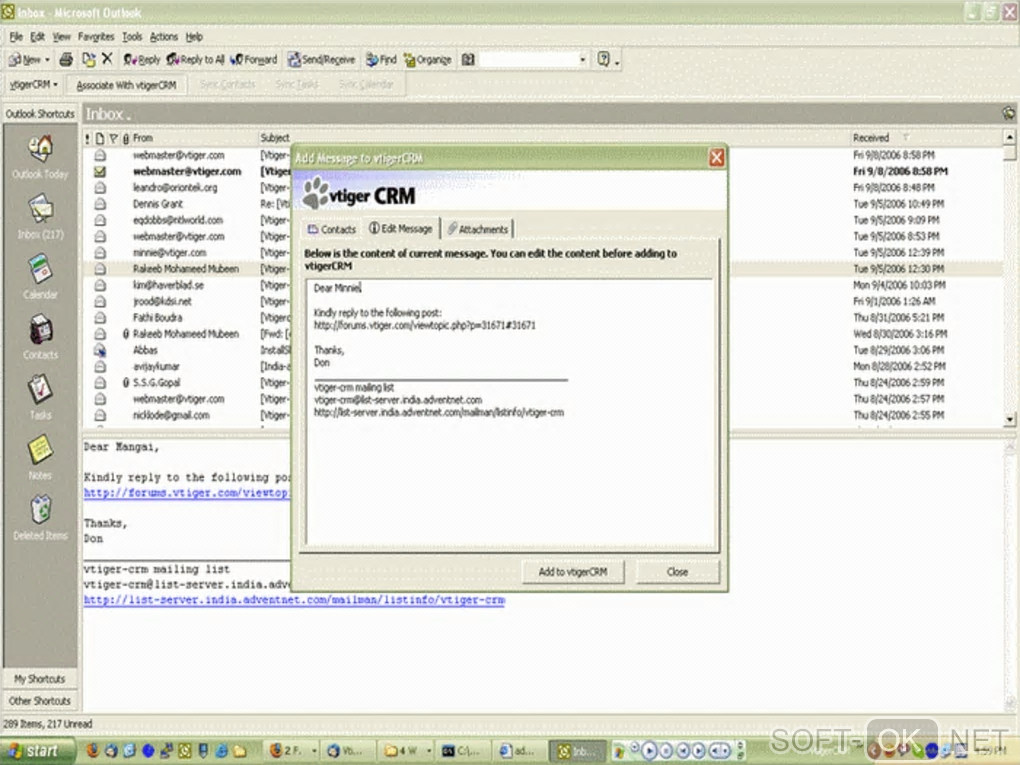Click Send/Receive in the toolbar
This screenshot has height=765, width=1020.
pos(321,60)
